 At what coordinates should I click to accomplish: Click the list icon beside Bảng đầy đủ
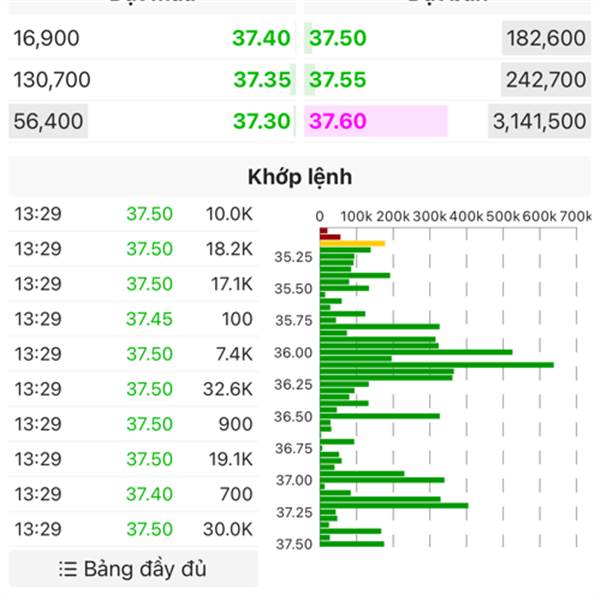[68, 569]
